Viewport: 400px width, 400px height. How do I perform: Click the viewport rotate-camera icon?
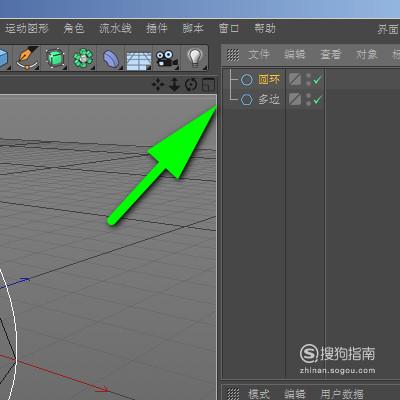click(x=191, y=85)
